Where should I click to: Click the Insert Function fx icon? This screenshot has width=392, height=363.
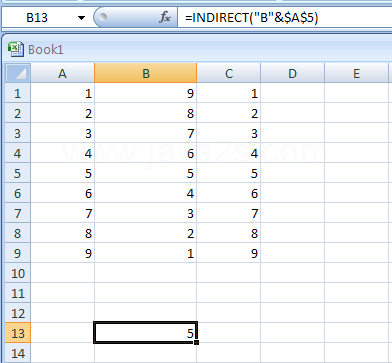tap(165, 18)
